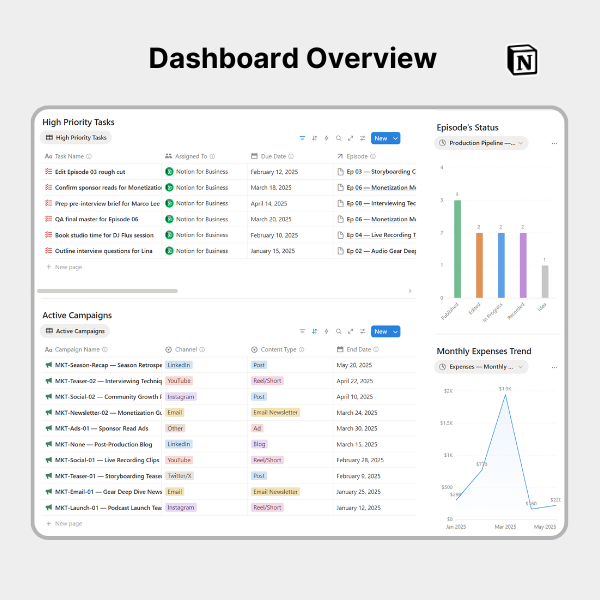This screenshot has width=600, height=600.
Task: Open the Expenses — Monthly view dropdown
Action: point(481,367)
